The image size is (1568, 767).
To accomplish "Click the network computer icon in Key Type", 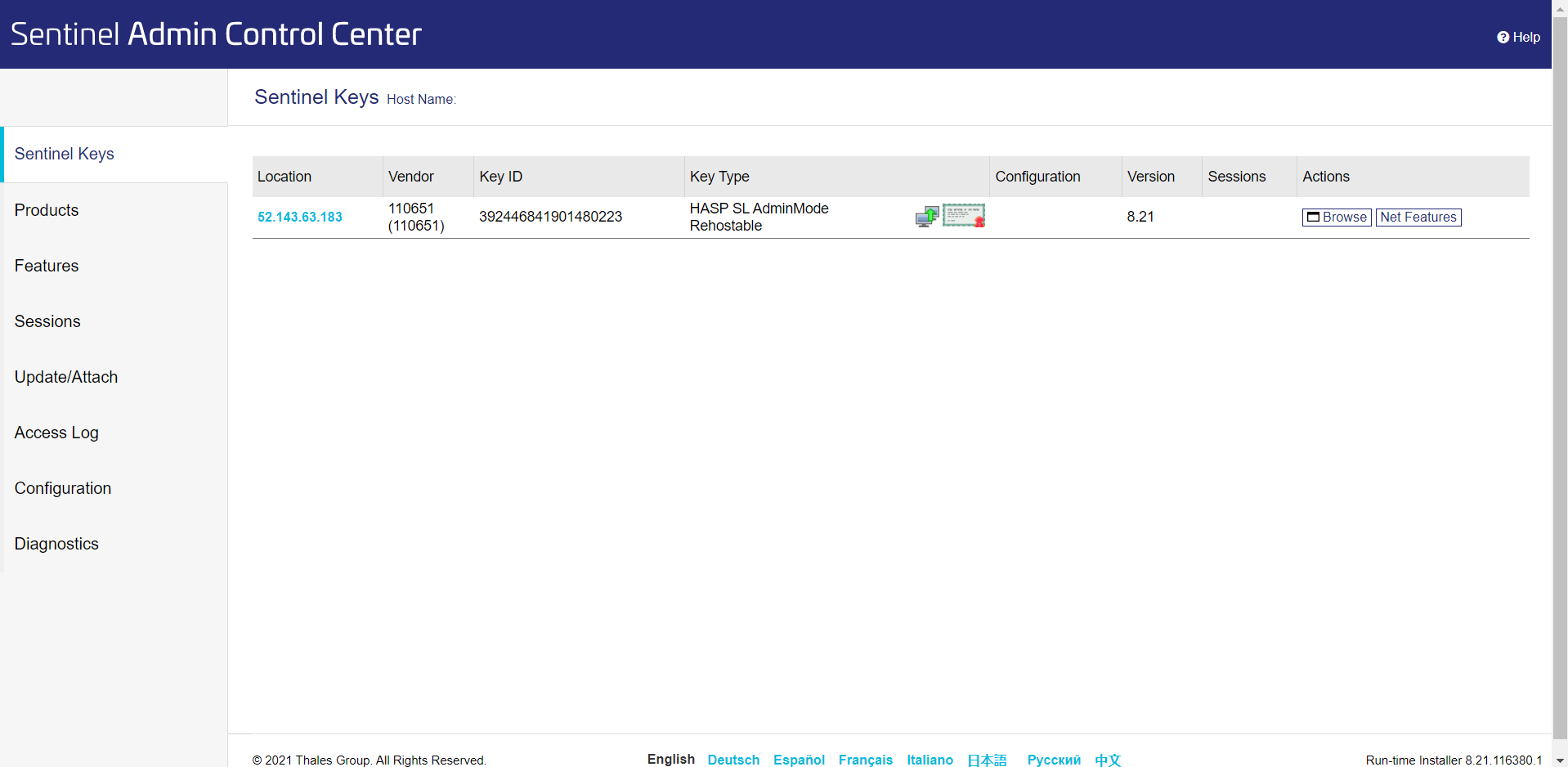I will point(926,217).
